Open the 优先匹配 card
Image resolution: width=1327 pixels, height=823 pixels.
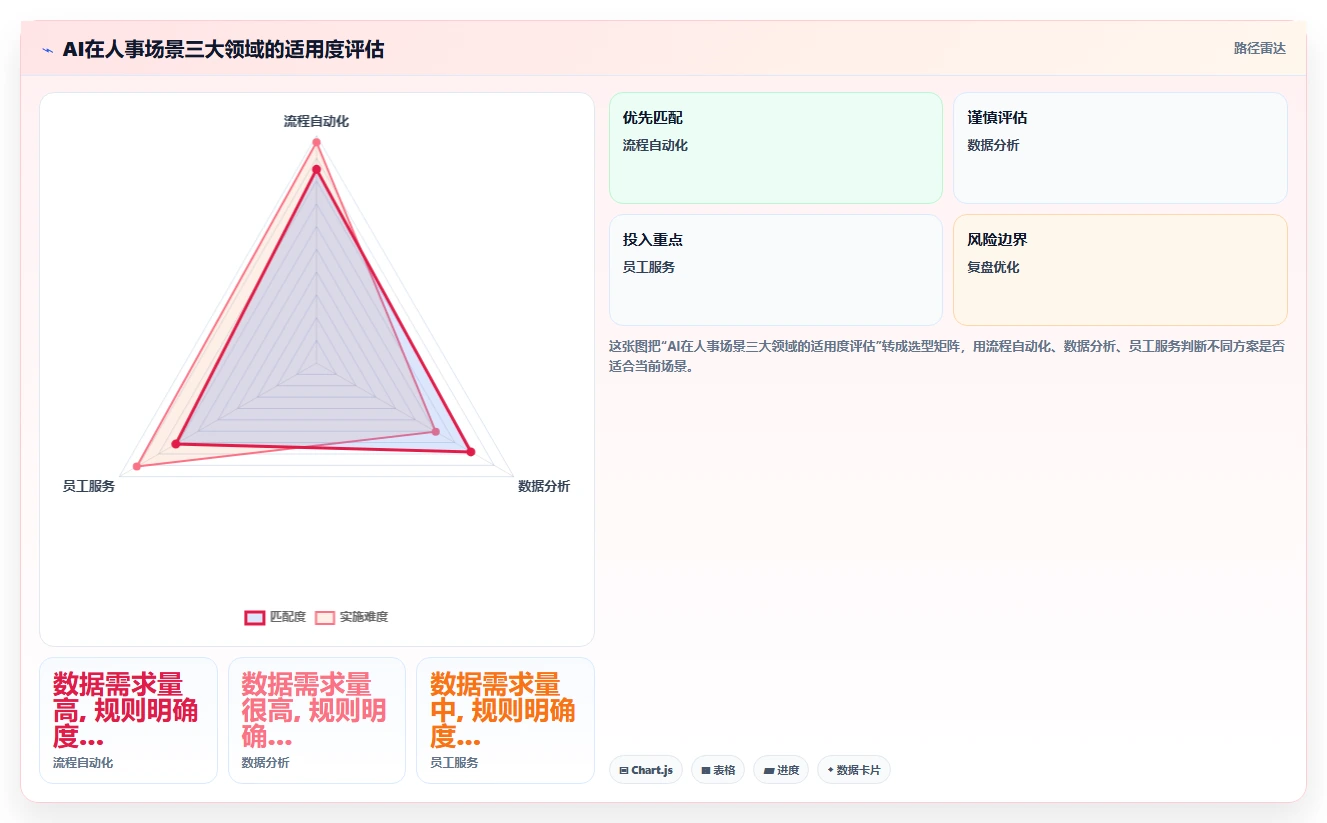pos(776,148)
